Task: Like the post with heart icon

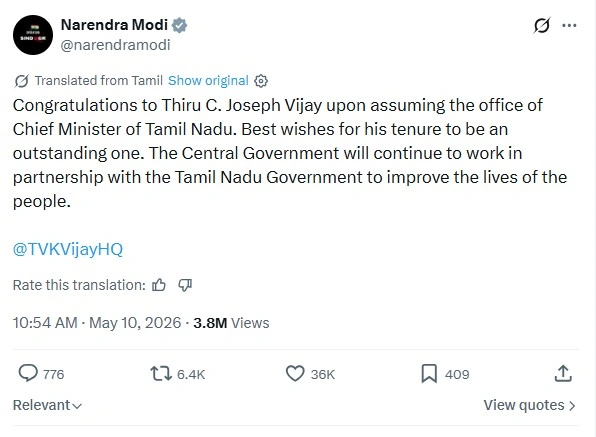Action: [x=295, y=373]
